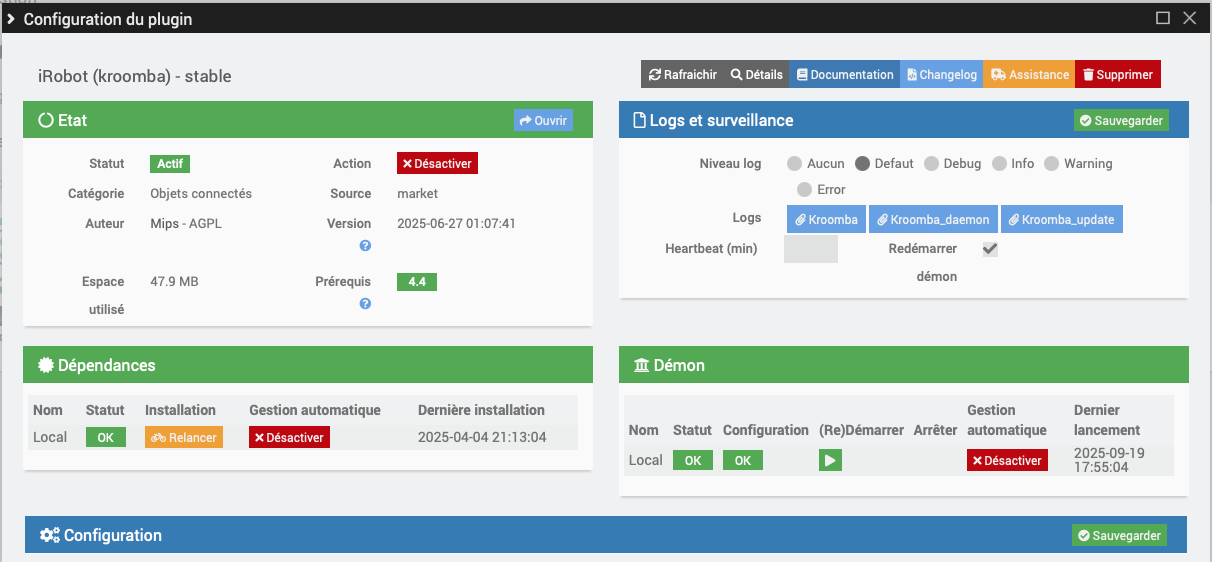Click Désactiver in the Dépendances row

[x=289, y=437]
